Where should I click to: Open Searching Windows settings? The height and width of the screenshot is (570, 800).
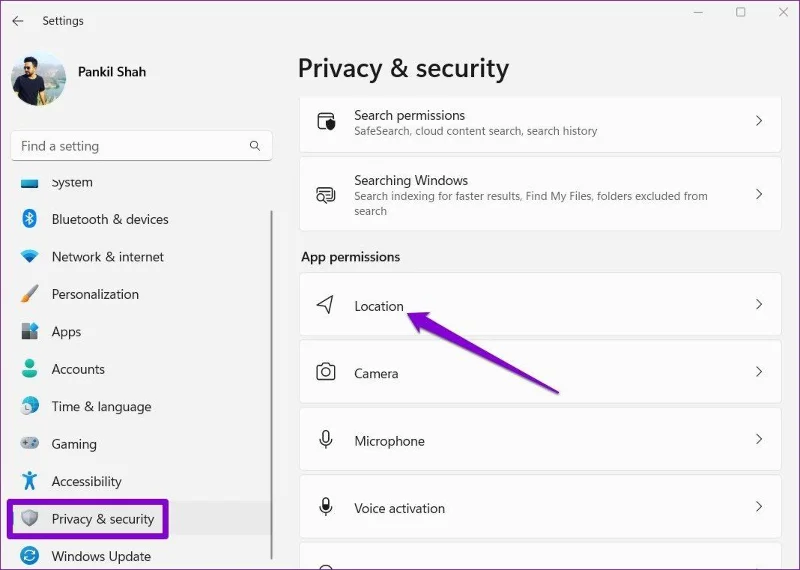point(540,194)
